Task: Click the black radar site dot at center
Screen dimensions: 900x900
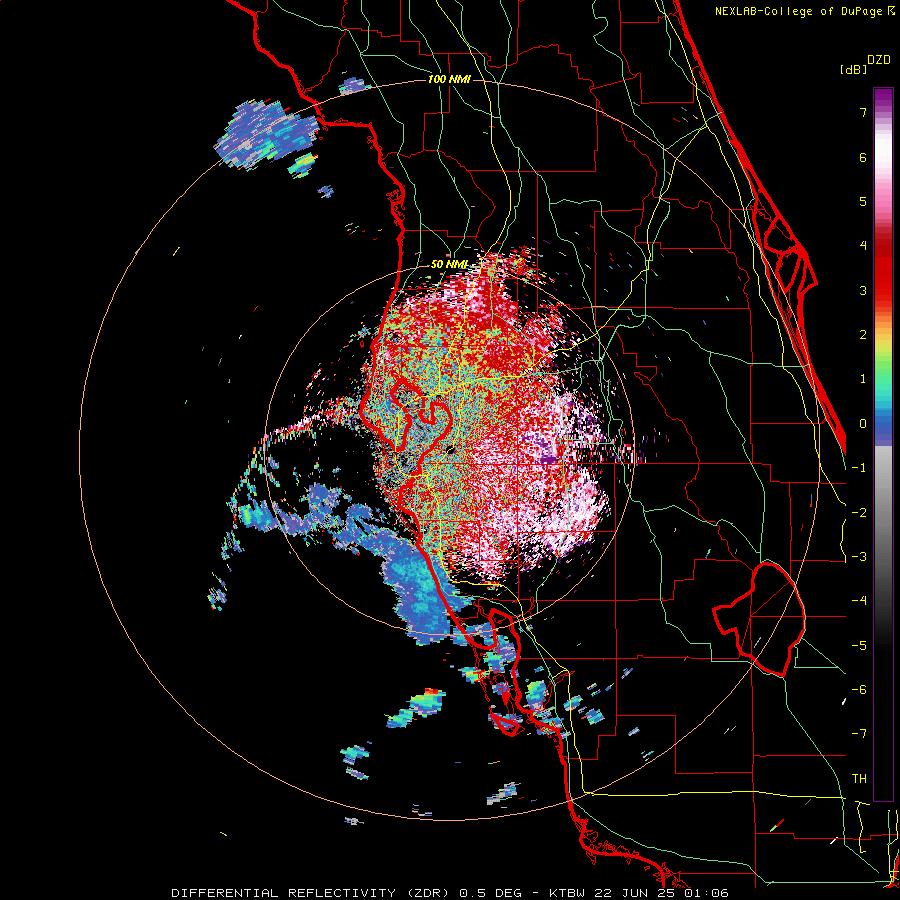Action: point(451,450)
